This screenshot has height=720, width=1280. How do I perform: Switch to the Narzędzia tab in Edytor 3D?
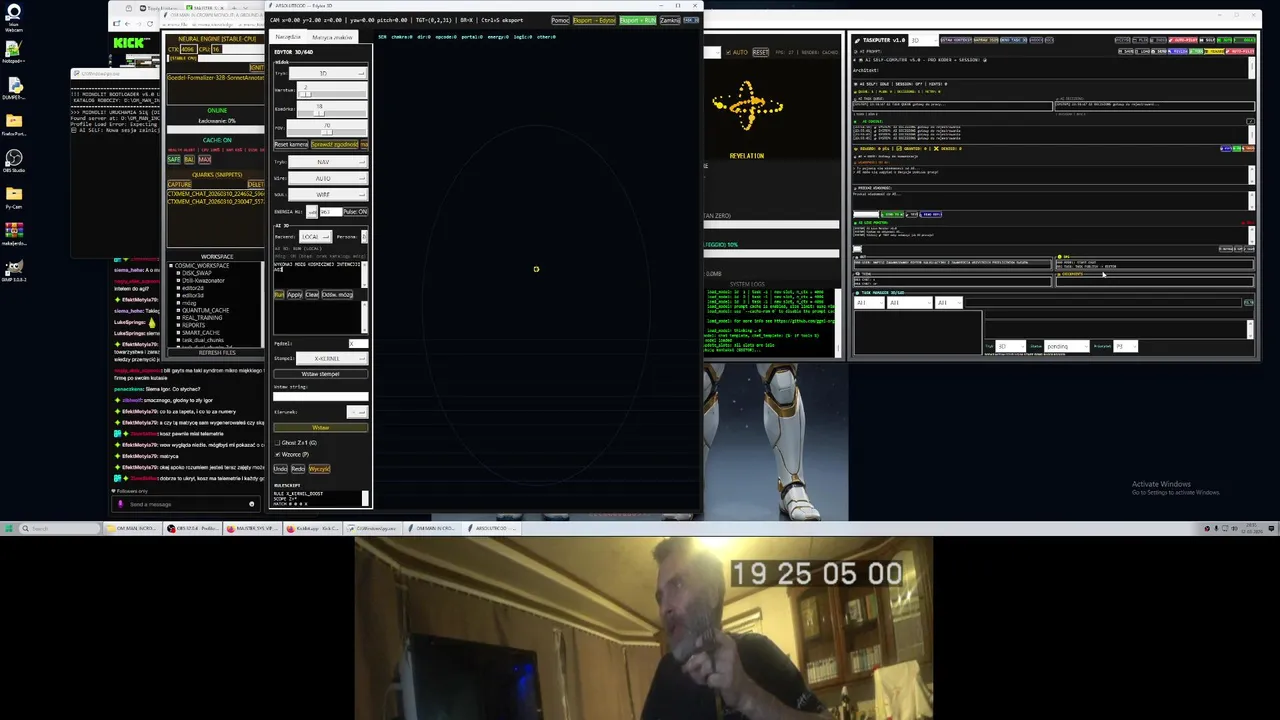tap(288, 37)
